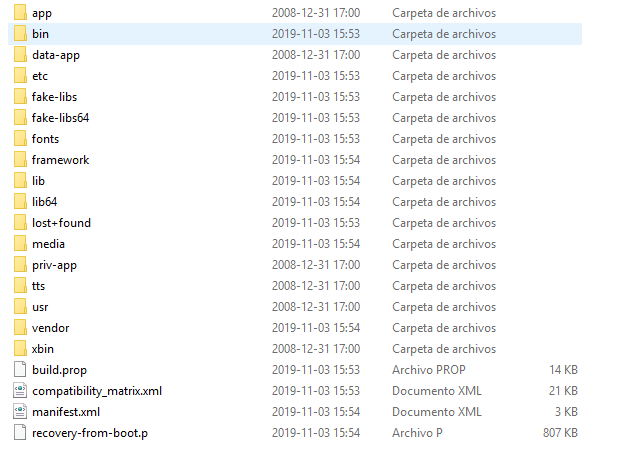Viewport: 634px width, 467px height.
Task: Click the etc folder icon
Action: click(x=20, y=76)
